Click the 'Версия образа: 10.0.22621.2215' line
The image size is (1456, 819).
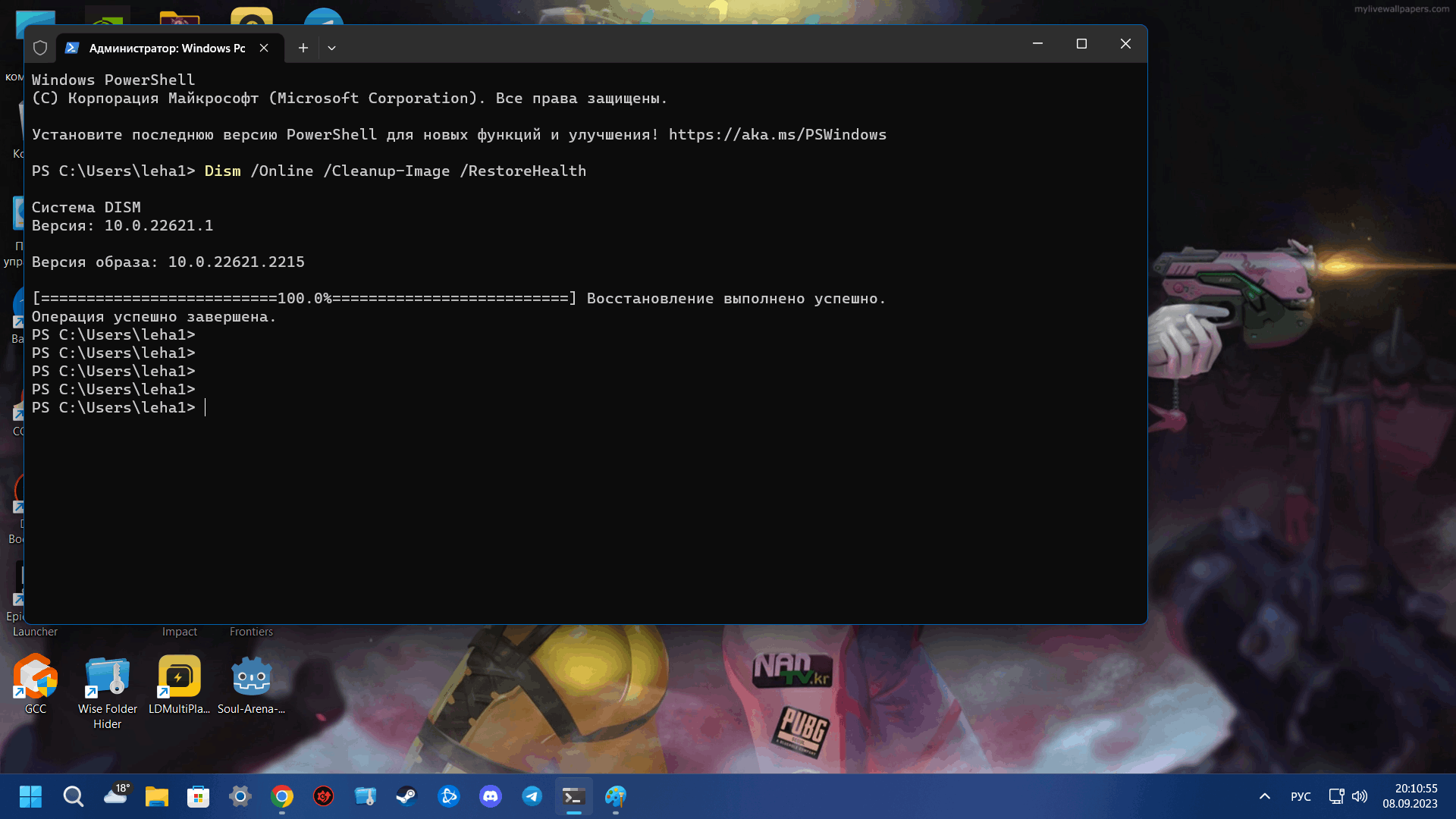click(168, 262)
